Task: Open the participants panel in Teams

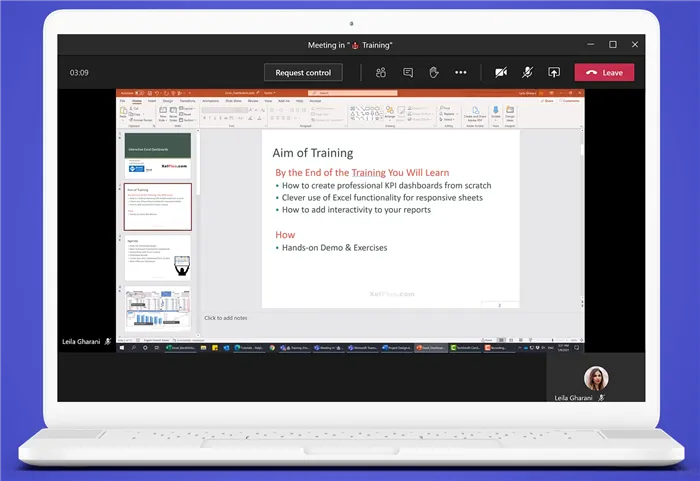Action: click(x=381, y=72)
